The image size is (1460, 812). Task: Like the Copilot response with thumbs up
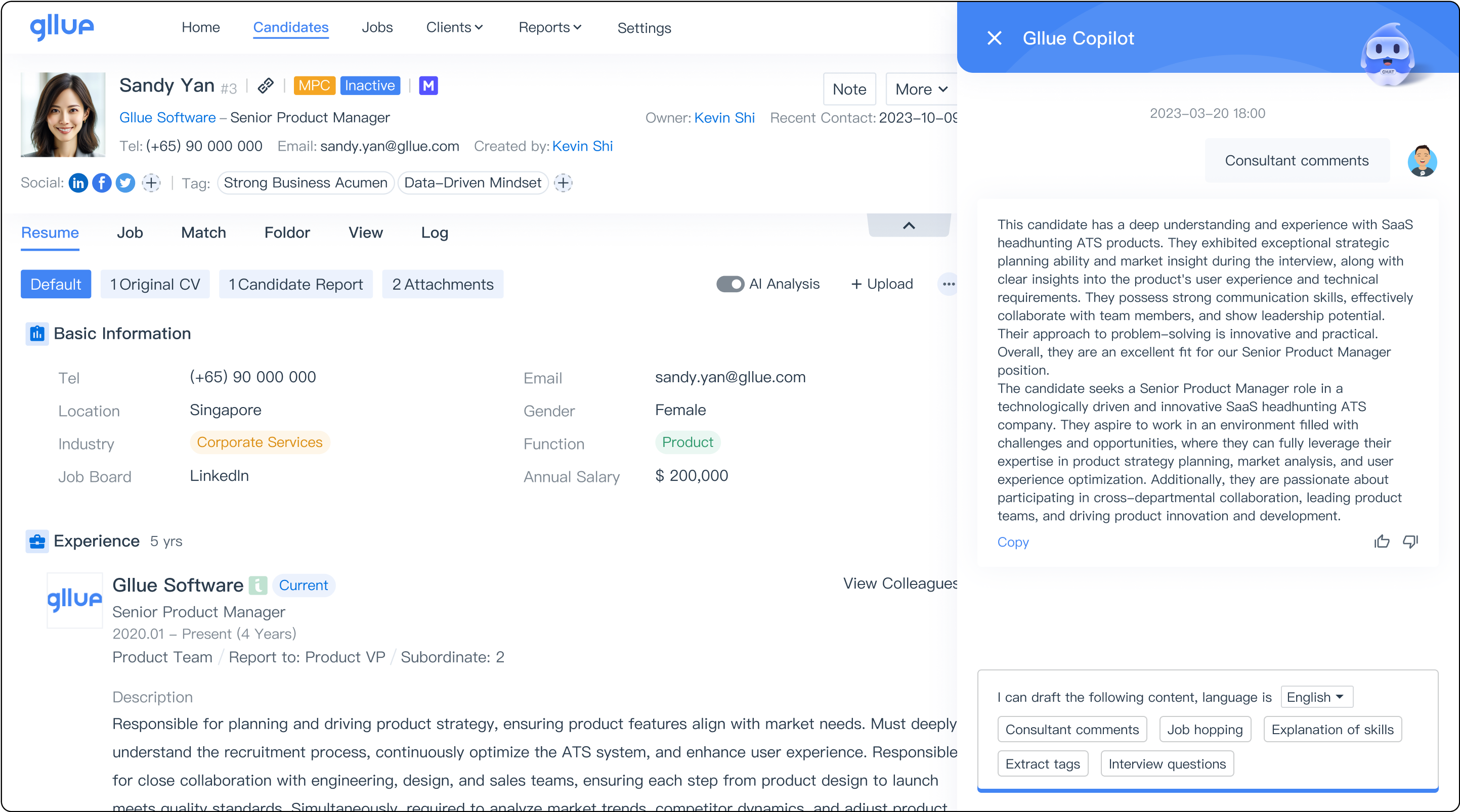1382,542
